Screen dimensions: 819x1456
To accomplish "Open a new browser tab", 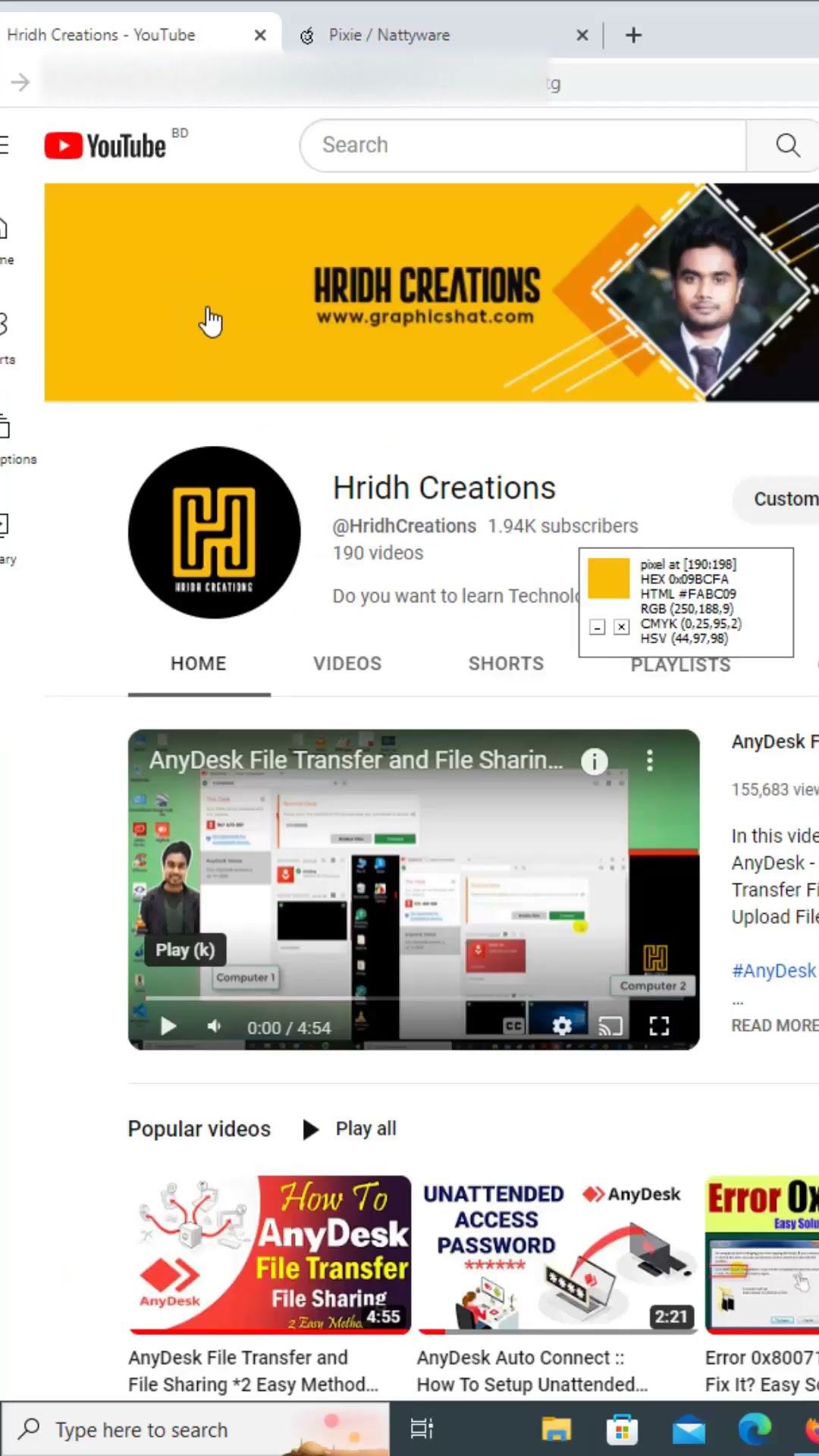I will coord(633,35).
